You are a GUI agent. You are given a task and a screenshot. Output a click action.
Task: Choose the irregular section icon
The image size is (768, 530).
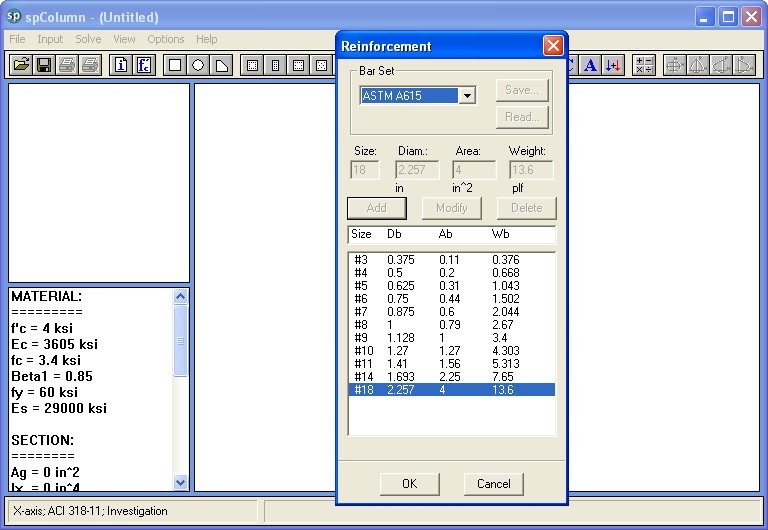221,65
